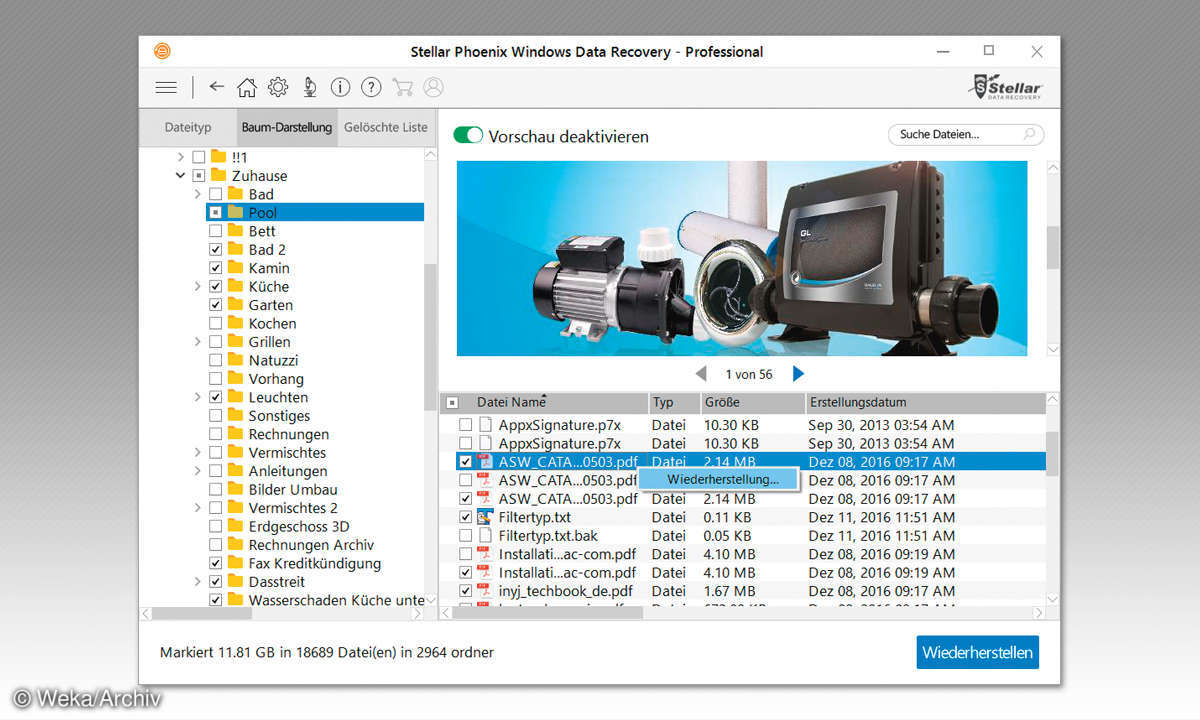Select the Pool folder in tree
This screenshot has height=720, width=1200.
point(315,213)
